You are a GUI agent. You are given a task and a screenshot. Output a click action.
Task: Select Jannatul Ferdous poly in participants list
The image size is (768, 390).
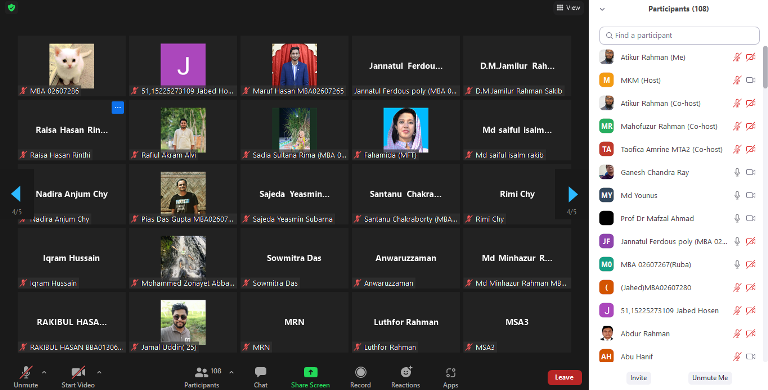pos(678,242)
